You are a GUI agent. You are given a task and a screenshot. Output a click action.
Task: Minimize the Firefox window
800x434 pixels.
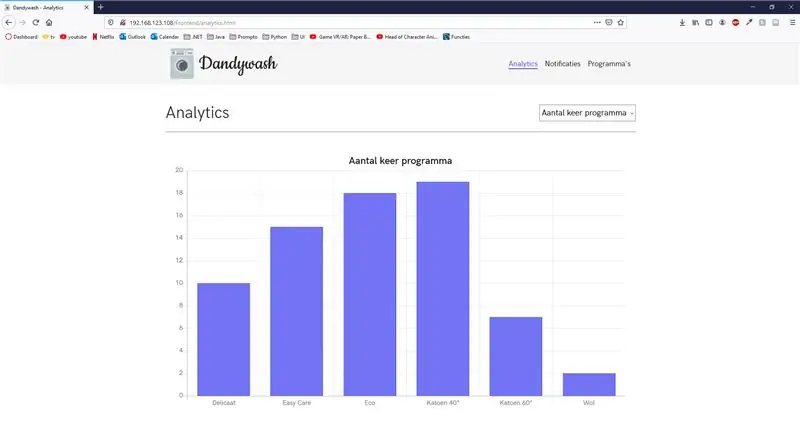[x=753, y=7]
